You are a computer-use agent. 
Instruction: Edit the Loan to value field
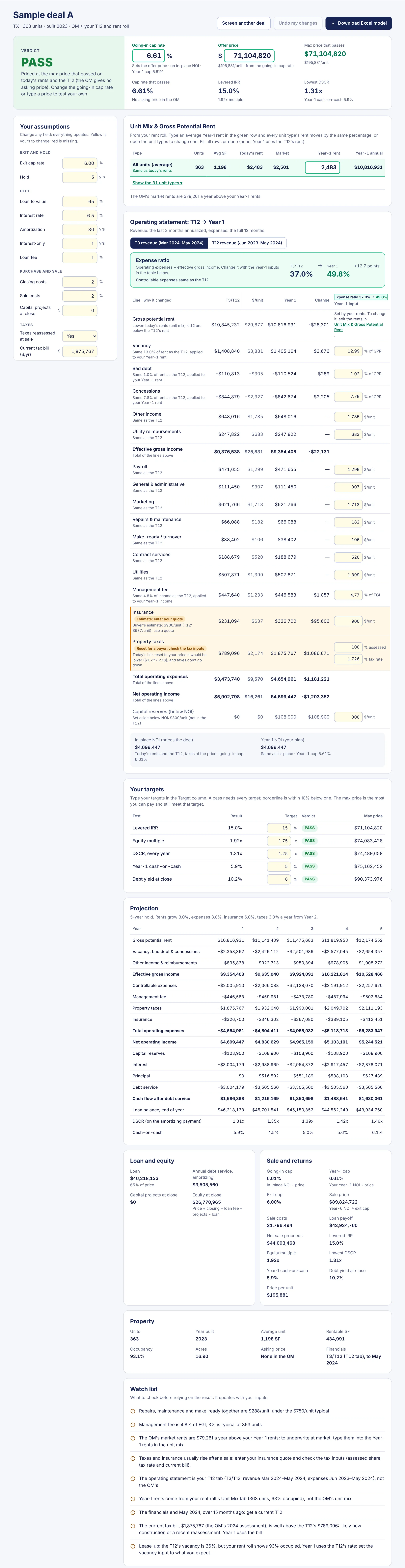coord(80,202)
